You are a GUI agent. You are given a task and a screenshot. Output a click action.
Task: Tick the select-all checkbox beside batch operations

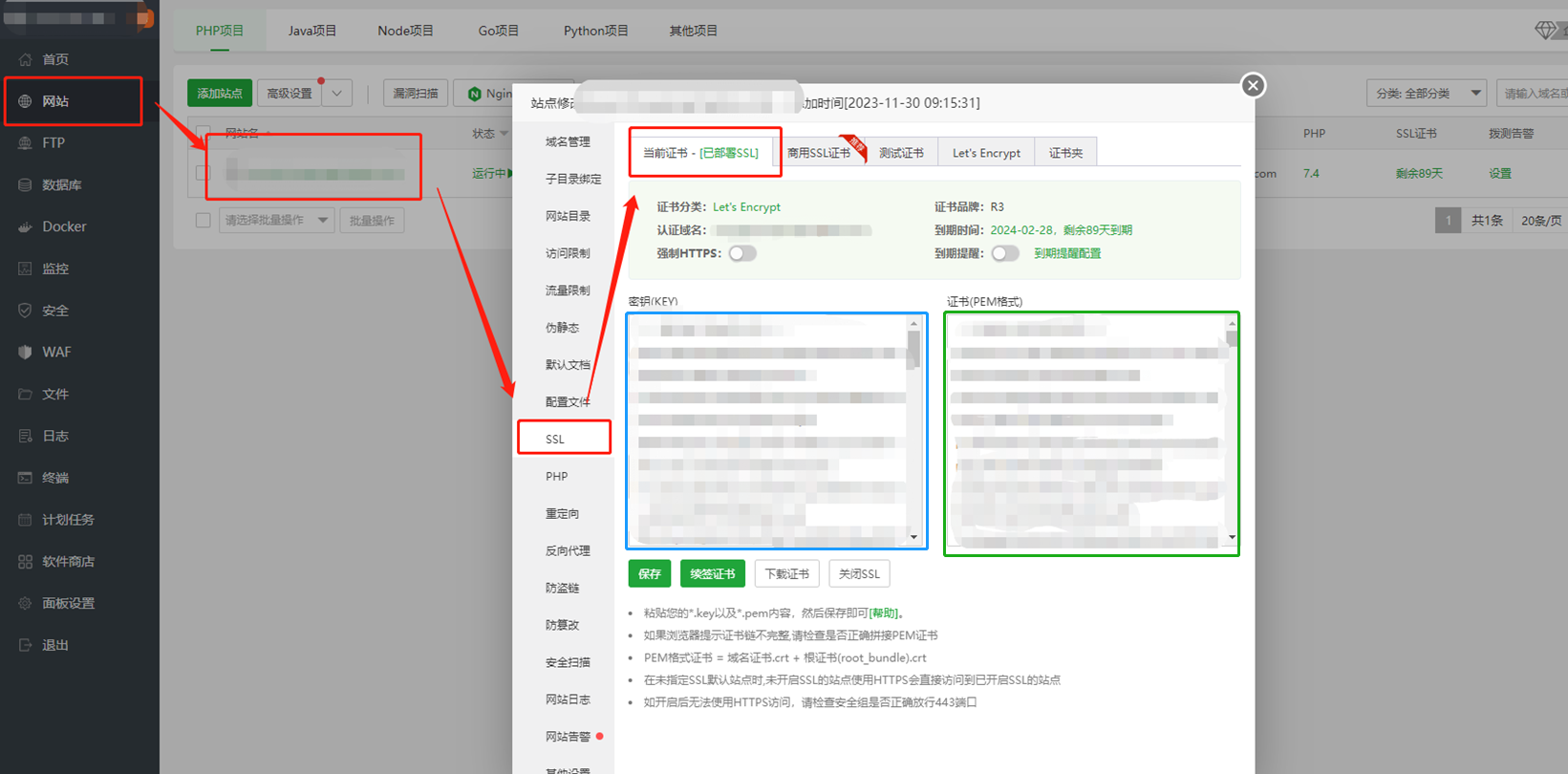203,220
